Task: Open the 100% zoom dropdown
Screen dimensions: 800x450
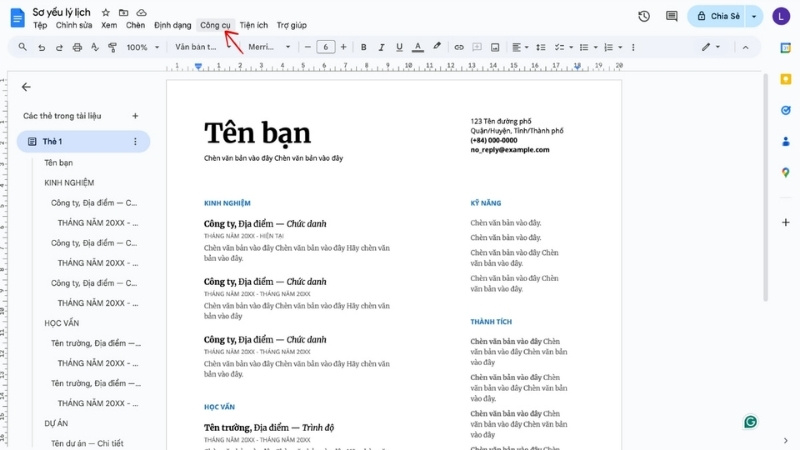Action: (x=142, y=47)
